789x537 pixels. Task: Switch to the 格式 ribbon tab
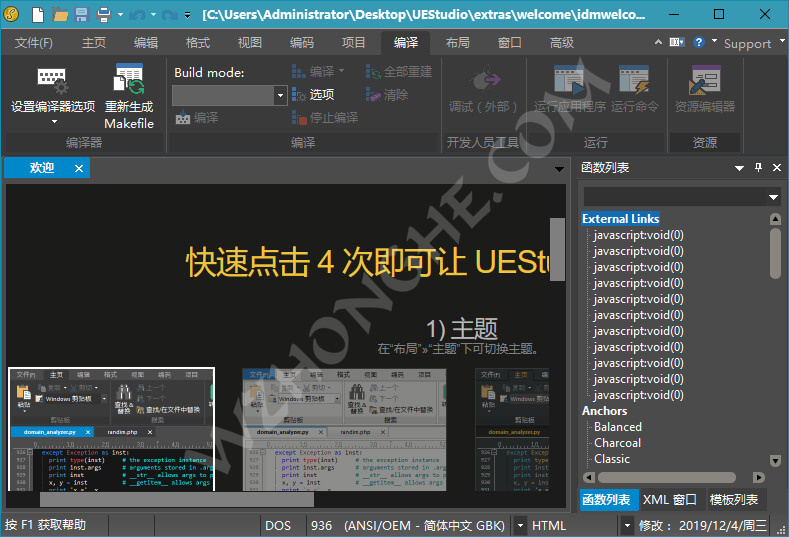pos(198,43)
